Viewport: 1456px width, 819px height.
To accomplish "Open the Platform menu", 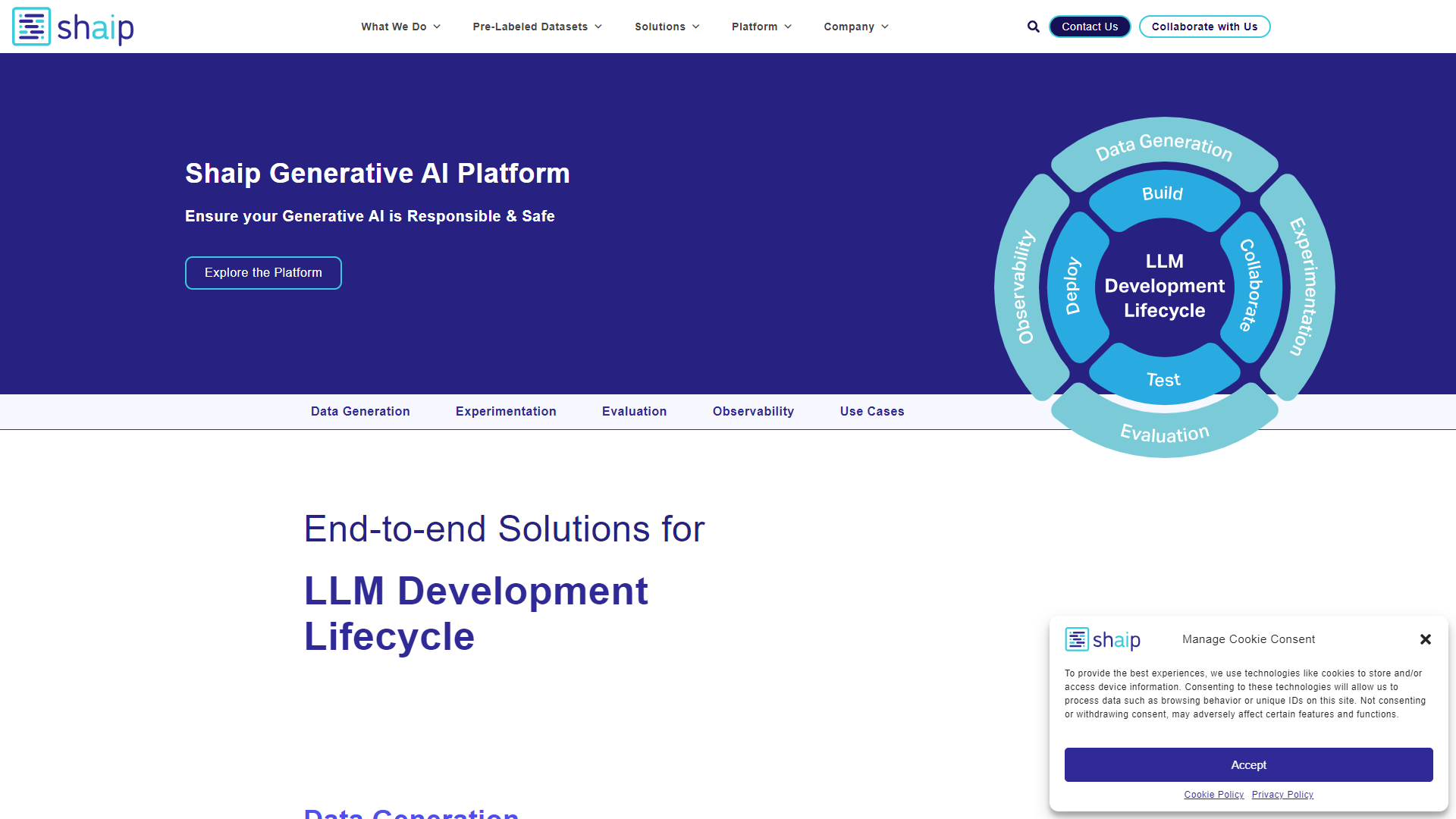I will [755, 27].
